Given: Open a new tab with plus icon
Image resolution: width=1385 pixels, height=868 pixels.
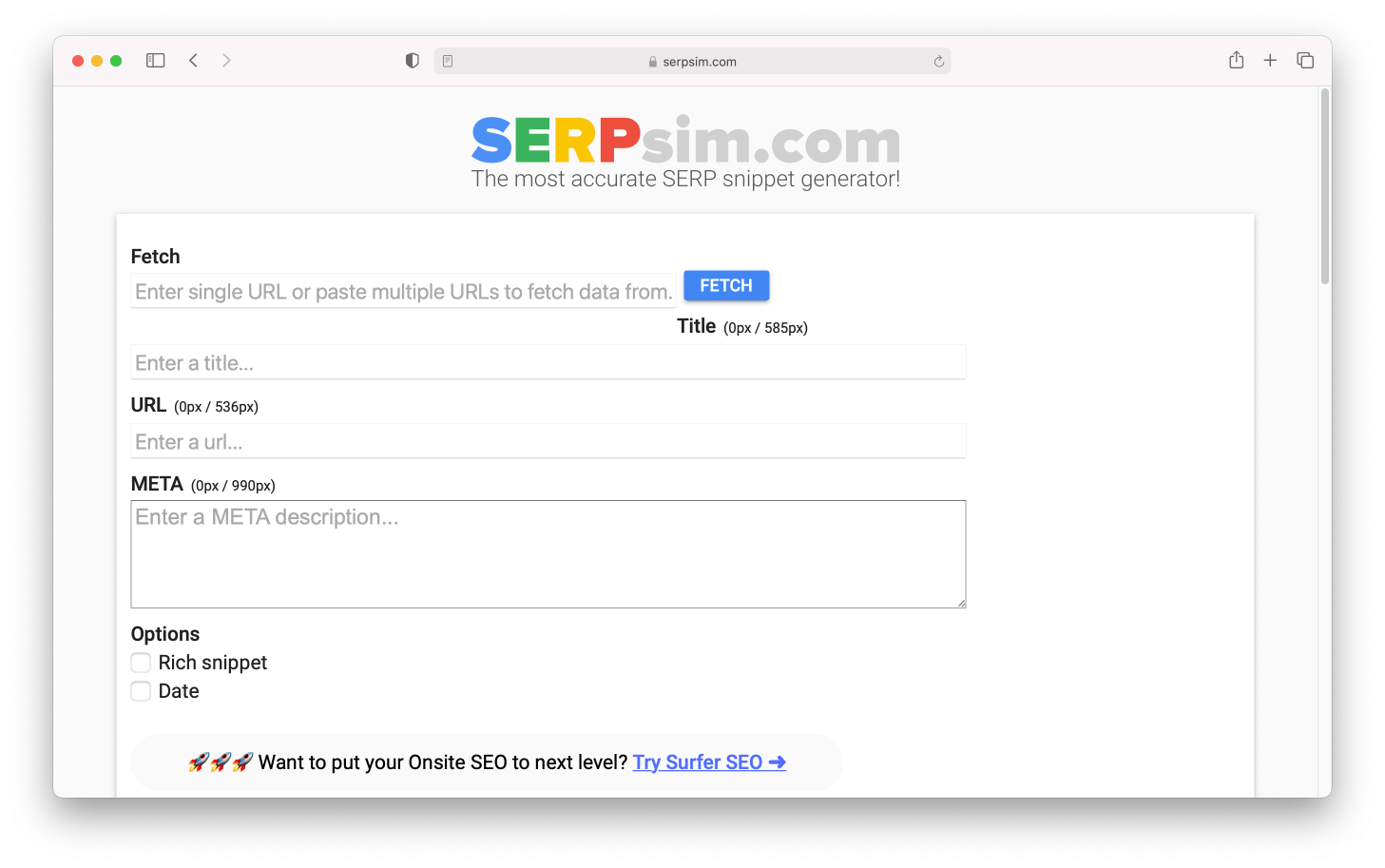Looking at the screenshot, I should tap(1270, 61).
